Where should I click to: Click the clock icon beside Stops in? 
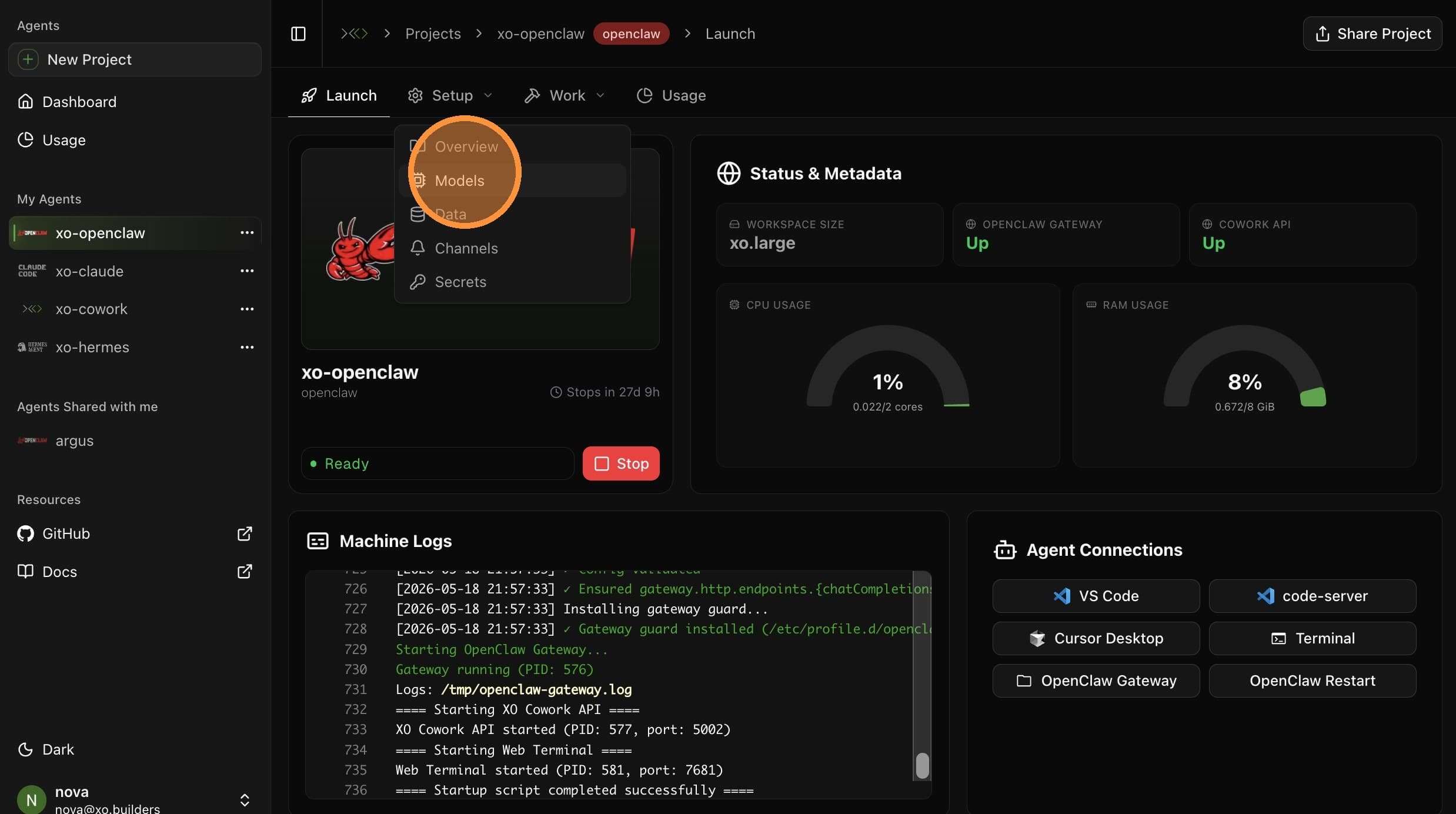tap(556, 392)
